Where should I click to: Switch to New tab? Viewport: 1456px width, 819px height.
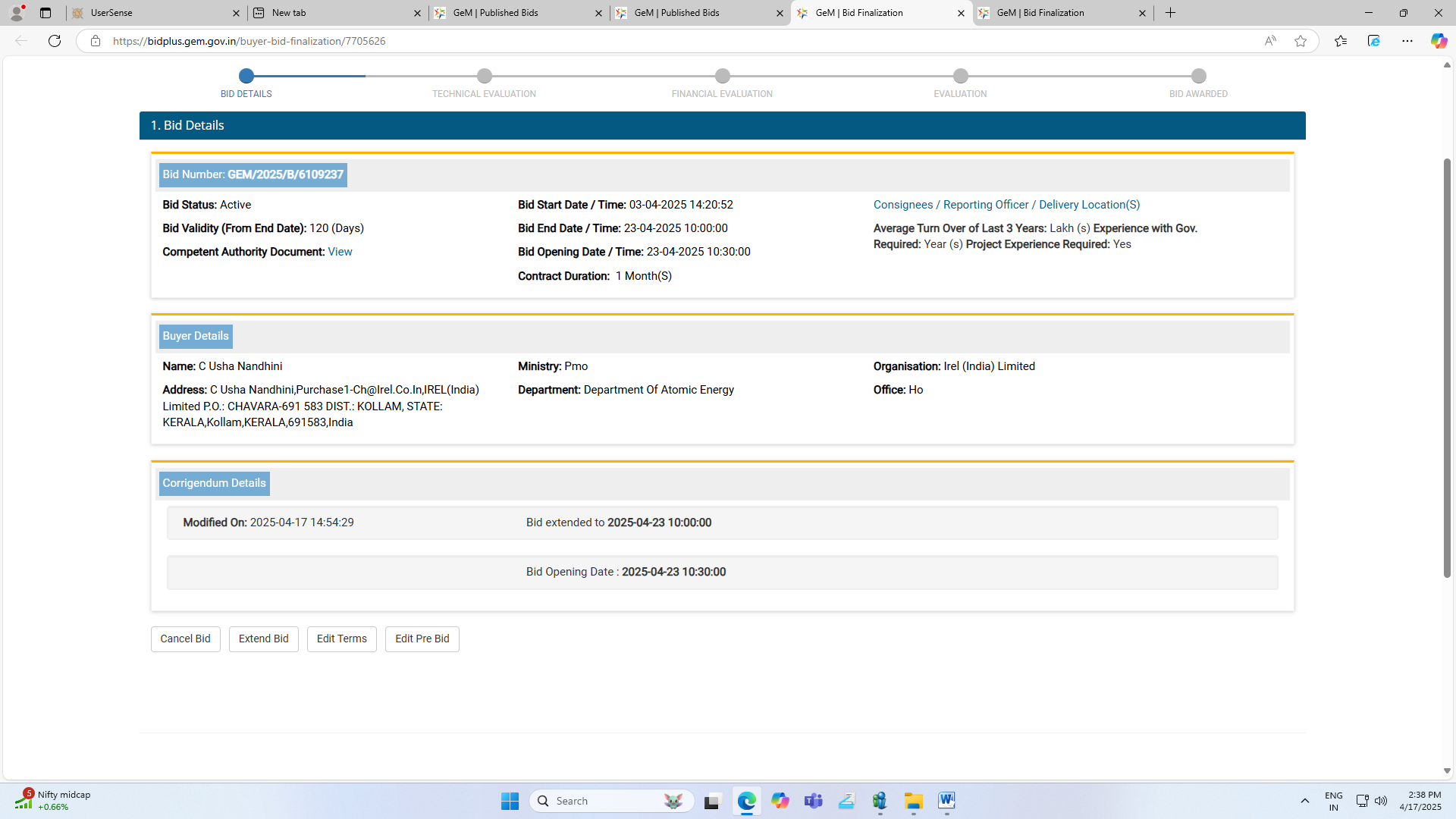tap(338, 13)
